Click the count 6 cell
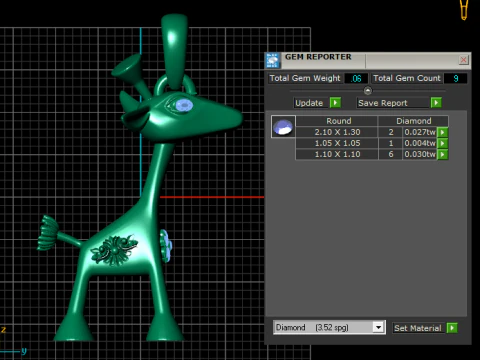Image resolution: width=480 pixels, height=360 pixels. pyautogui.click(x=391, y=154)
